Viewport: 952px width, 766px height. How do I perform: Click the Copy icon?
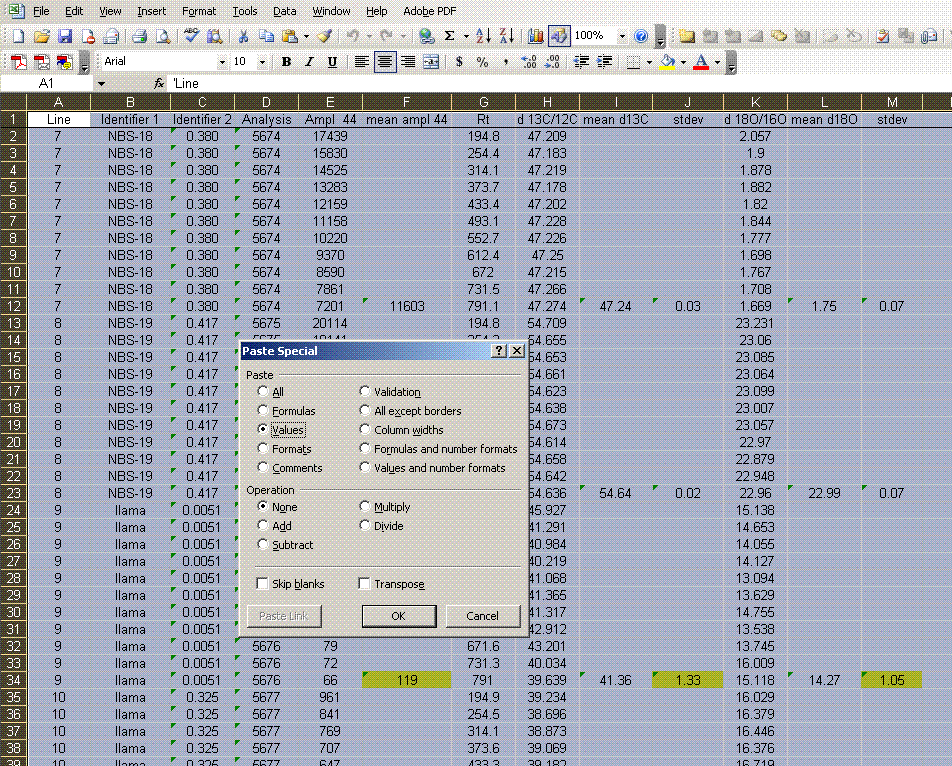pos(266,36)
